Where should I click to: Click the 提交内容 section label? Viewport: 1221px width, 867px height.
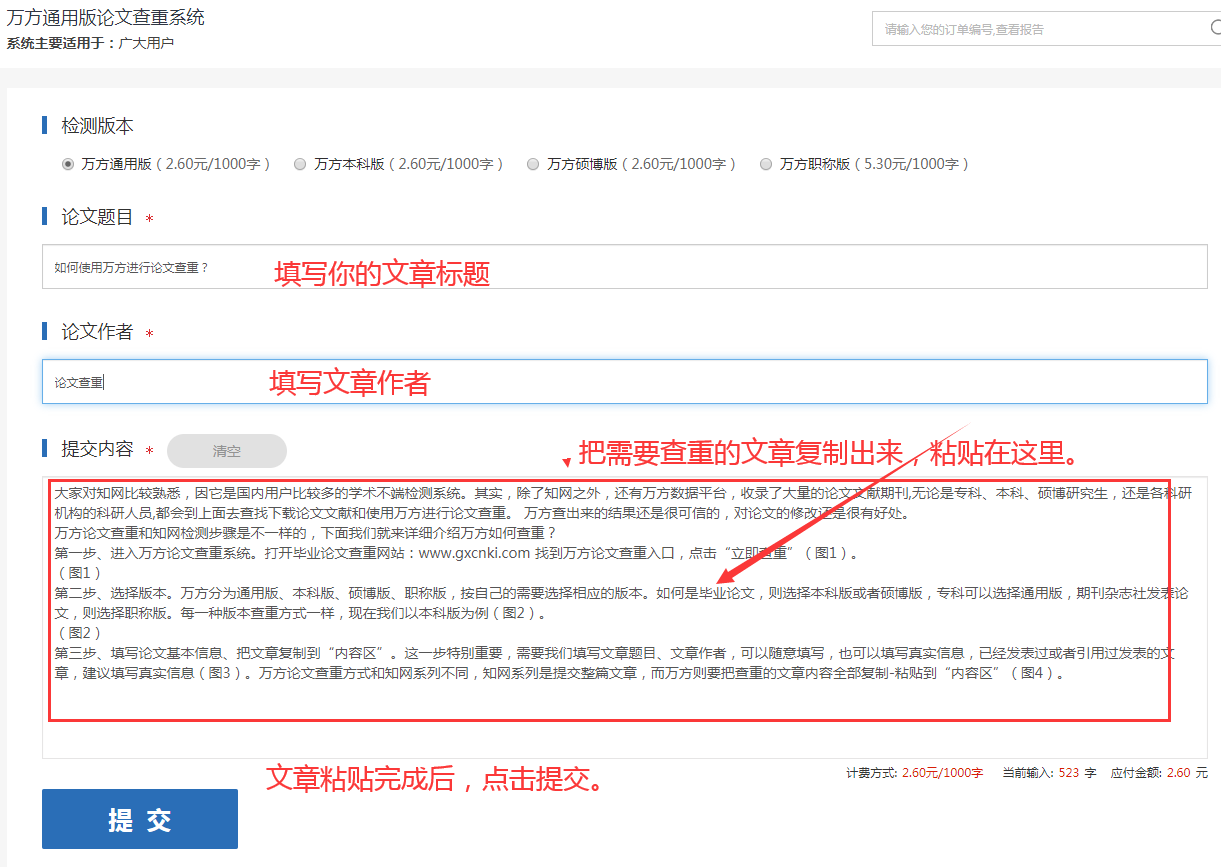tap(97, 449)
